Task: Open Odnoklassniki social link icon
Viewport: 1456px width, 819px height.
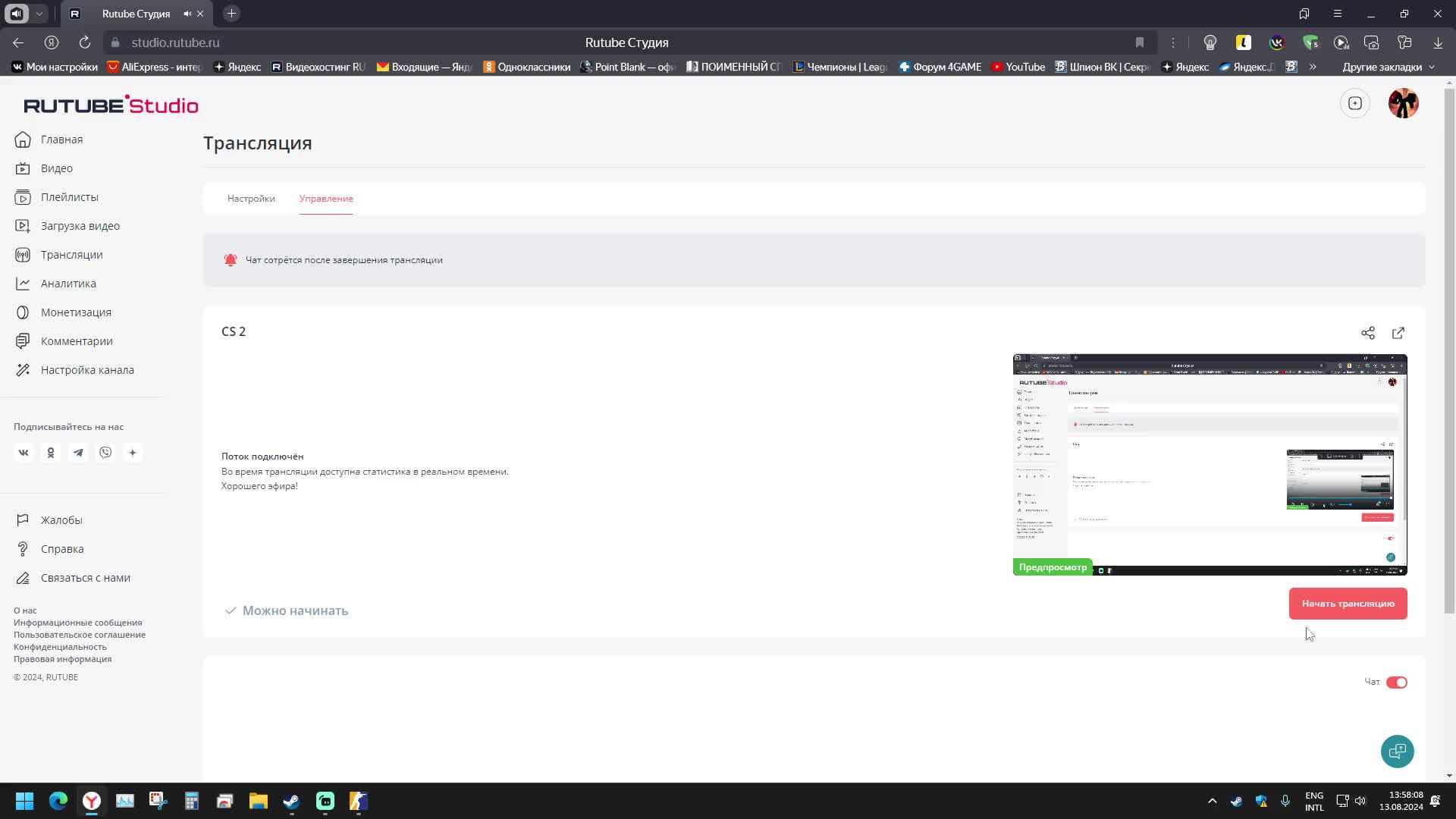Action: click(51, 453)
